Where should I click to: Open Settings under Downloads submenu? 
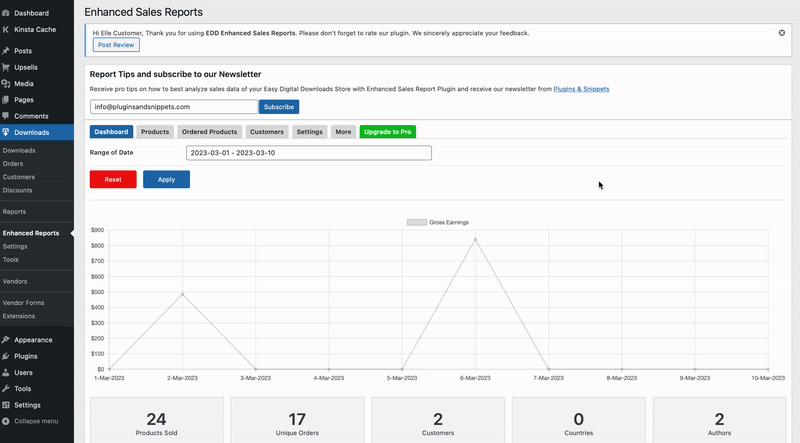coord(15,247)
